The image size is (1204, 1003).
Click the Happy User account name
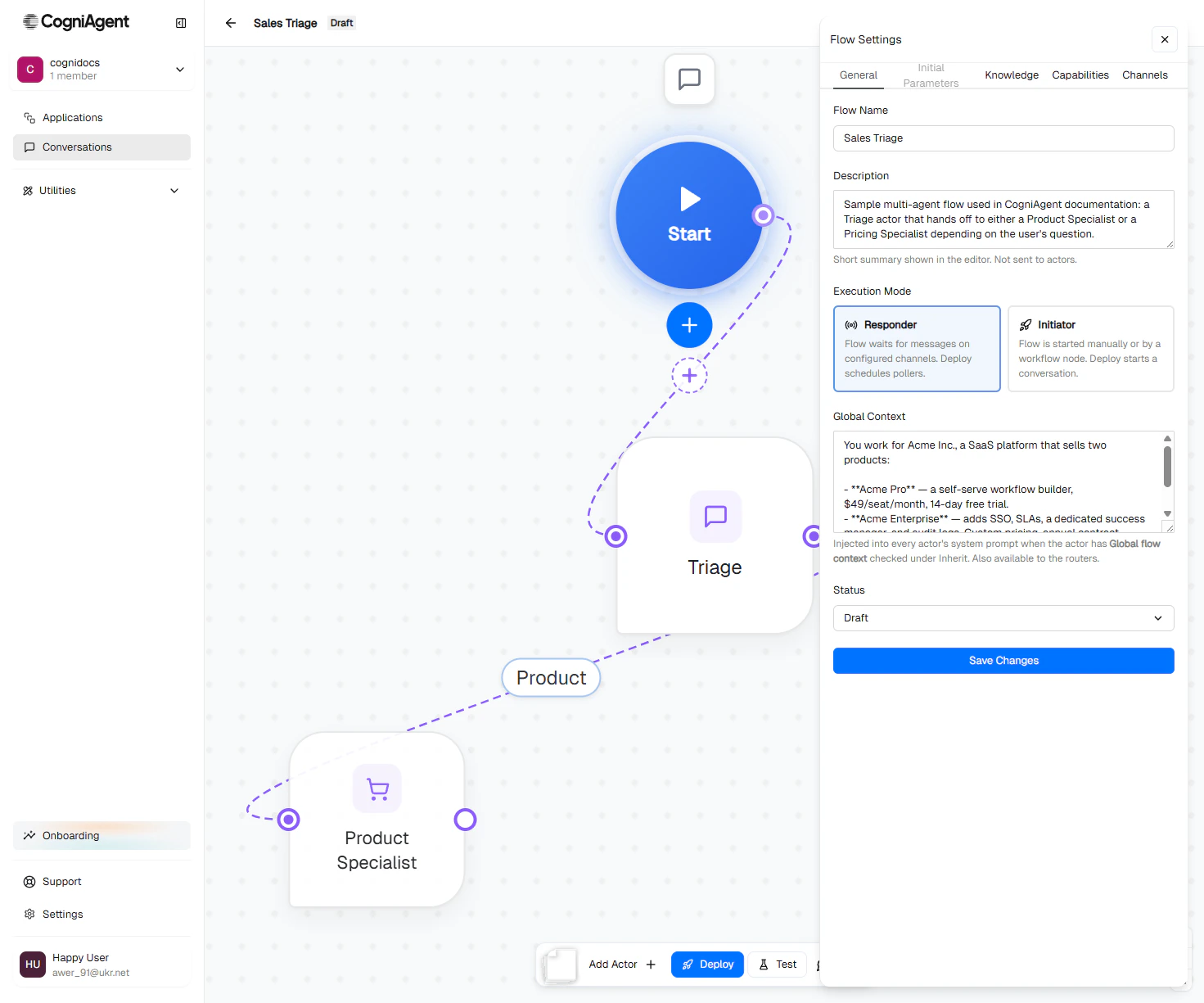(80, 958)
